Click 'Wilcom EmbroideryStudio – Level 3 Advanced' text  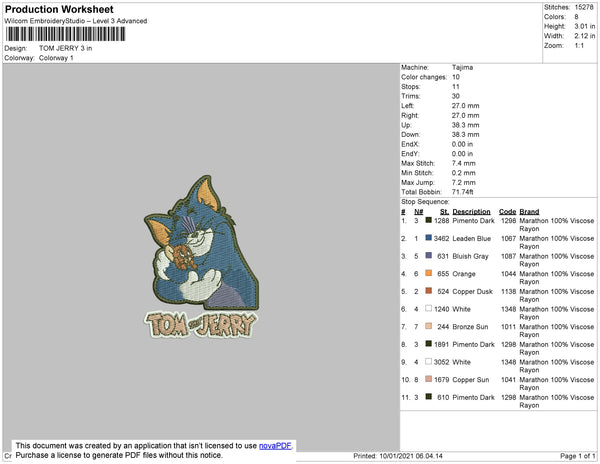click(x=76, y=21)
